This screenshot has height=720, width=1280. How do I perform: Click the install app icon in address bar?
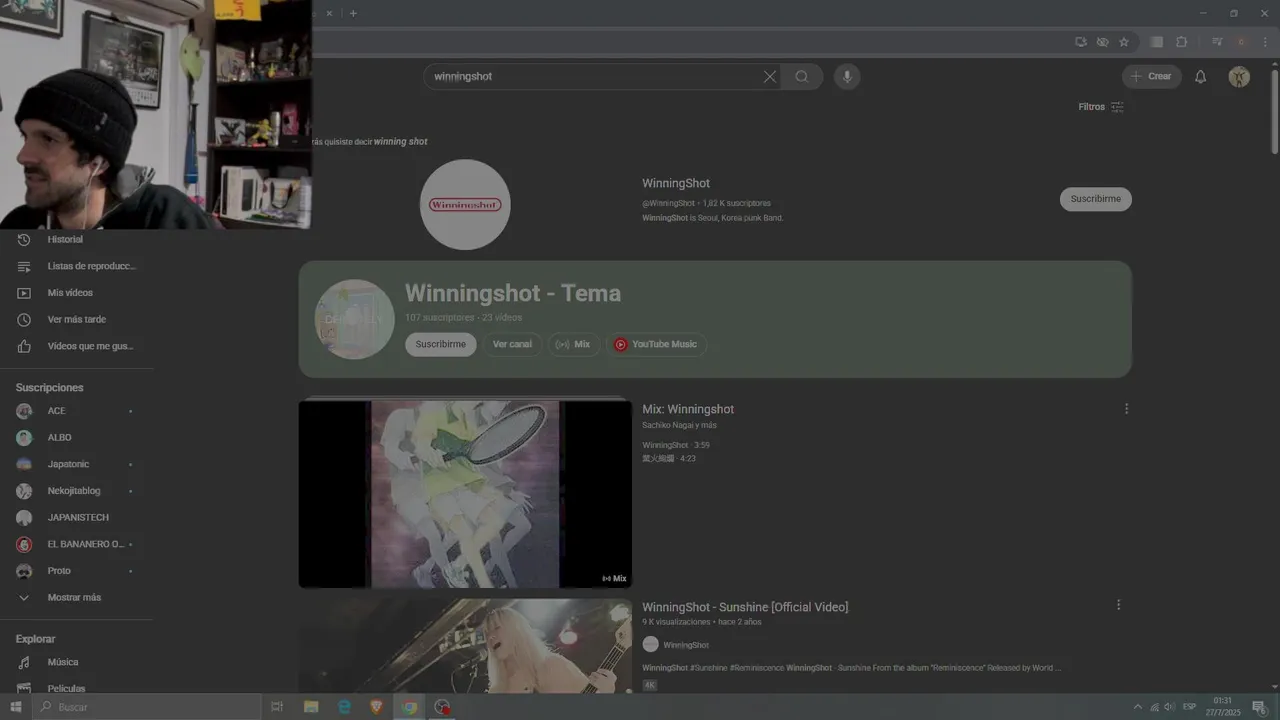[1081, 42]
